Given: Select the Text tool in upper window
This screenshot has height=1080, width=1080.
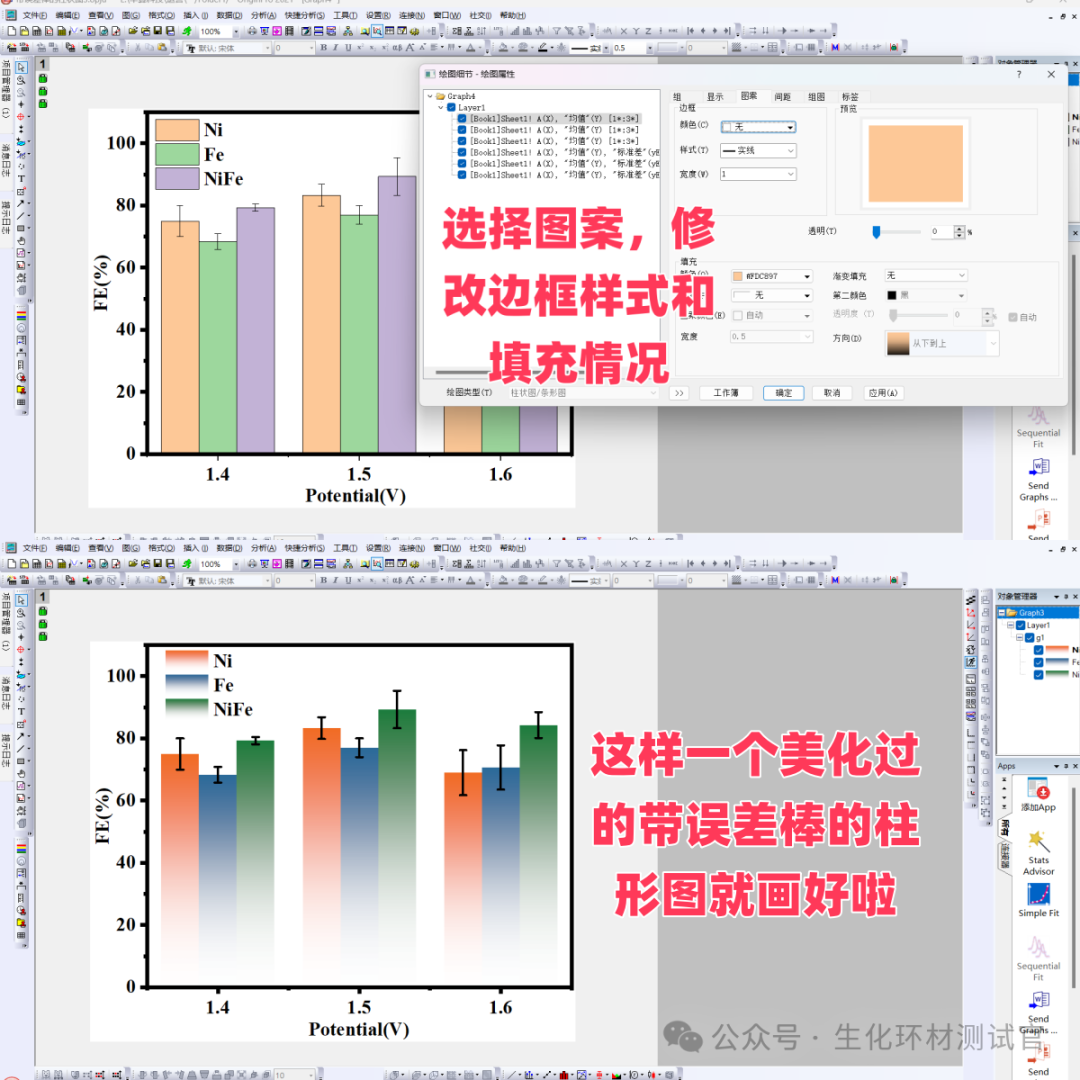Looking at the screenshot, I should 21,178.
